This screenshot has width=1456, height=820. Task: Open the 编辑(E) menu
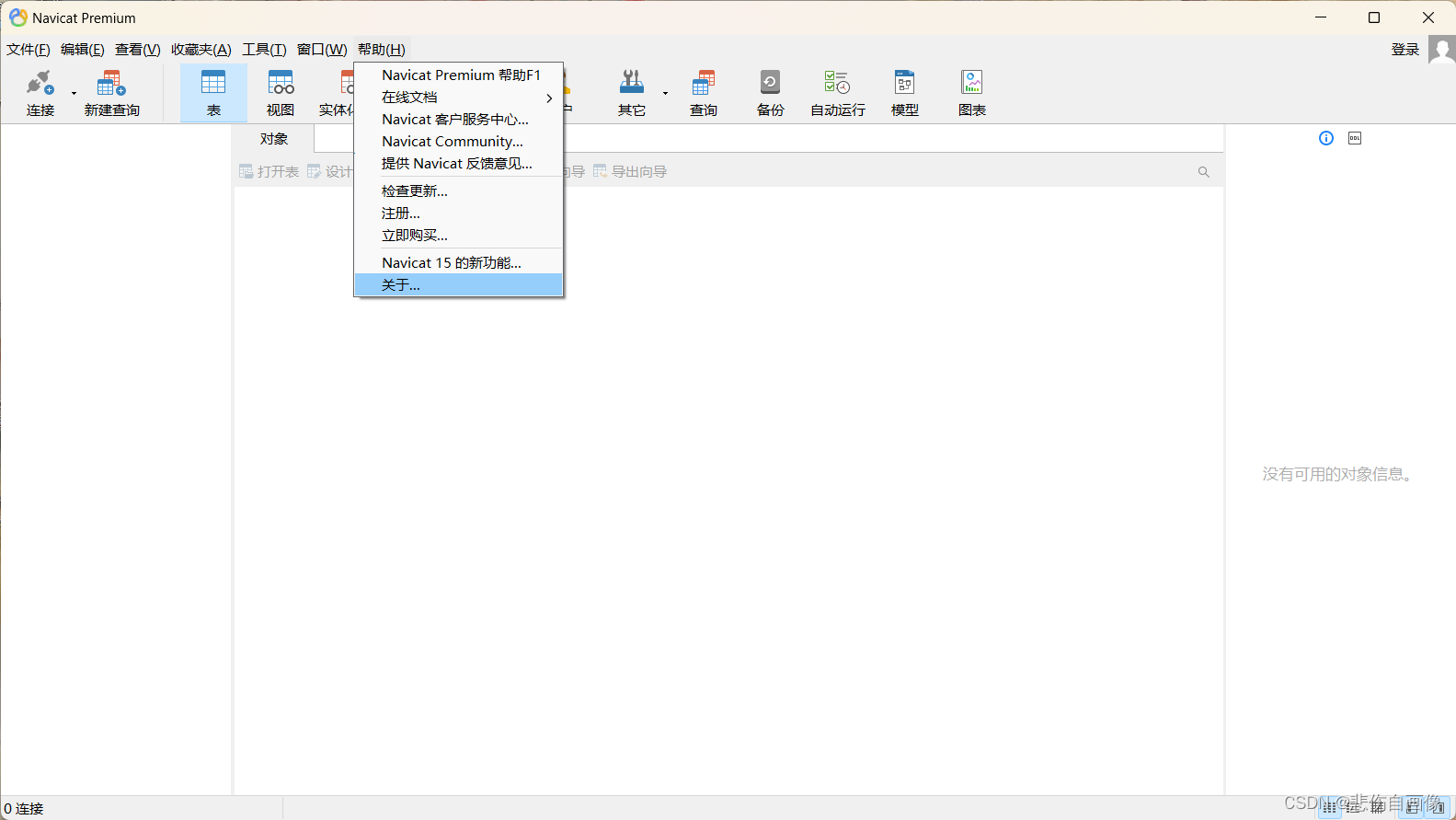coord(83,50)
